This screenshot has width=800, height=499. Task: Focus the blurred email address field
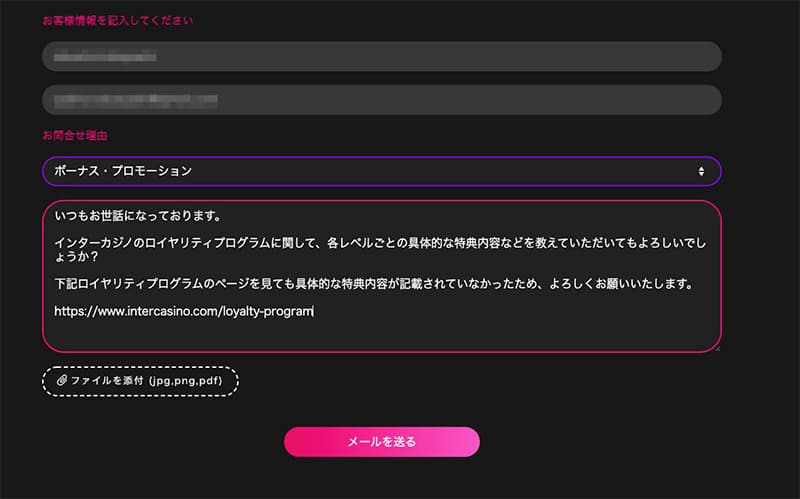pos(382,99)
